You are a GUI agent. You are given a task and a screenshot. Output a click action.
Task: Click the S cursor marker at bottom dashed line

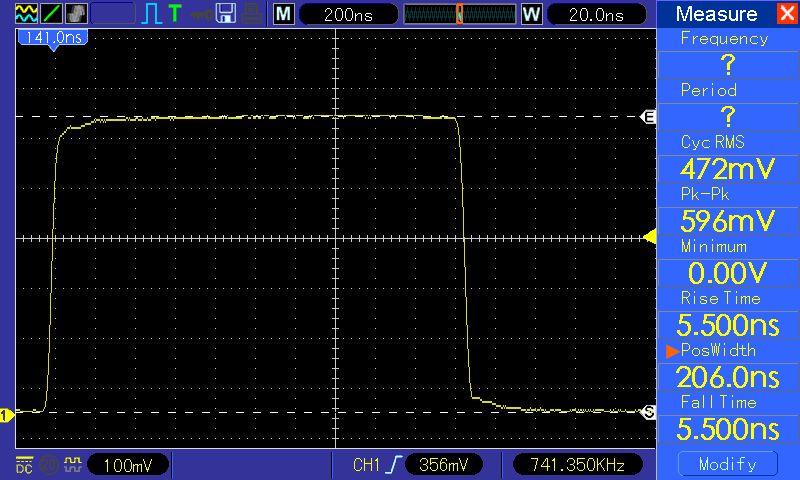pyautogui.click(x=648, y=412)
